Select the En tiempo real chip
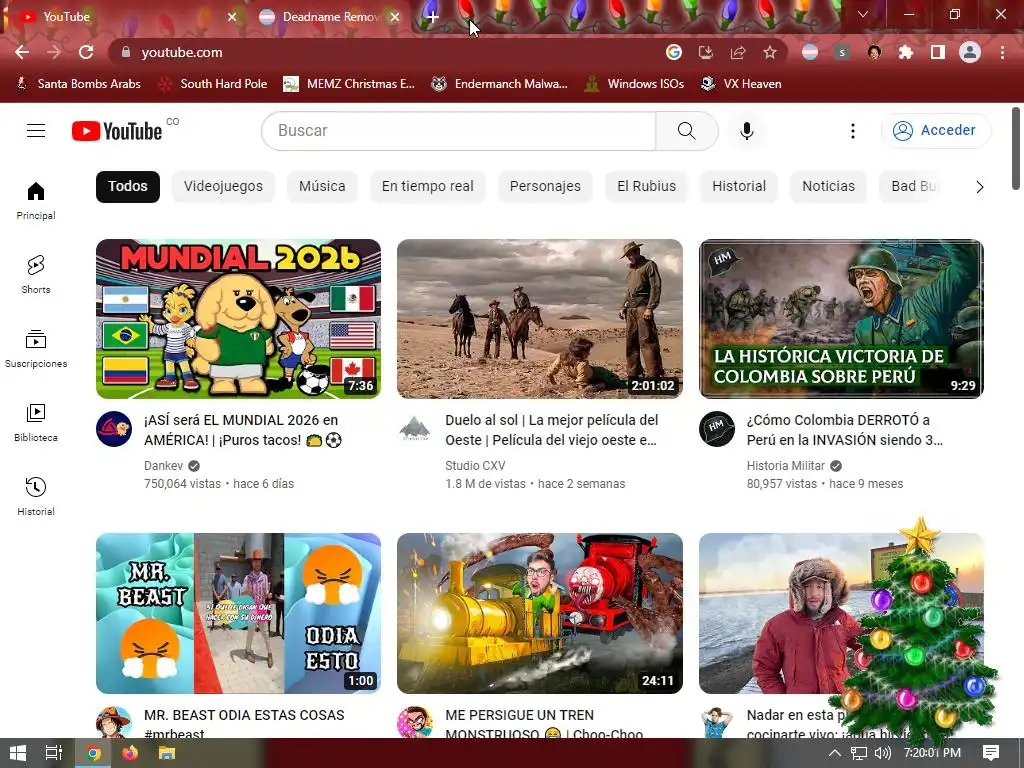This screenshot has width=1024, height=768. pyautogui.click(x=428, y=187)
